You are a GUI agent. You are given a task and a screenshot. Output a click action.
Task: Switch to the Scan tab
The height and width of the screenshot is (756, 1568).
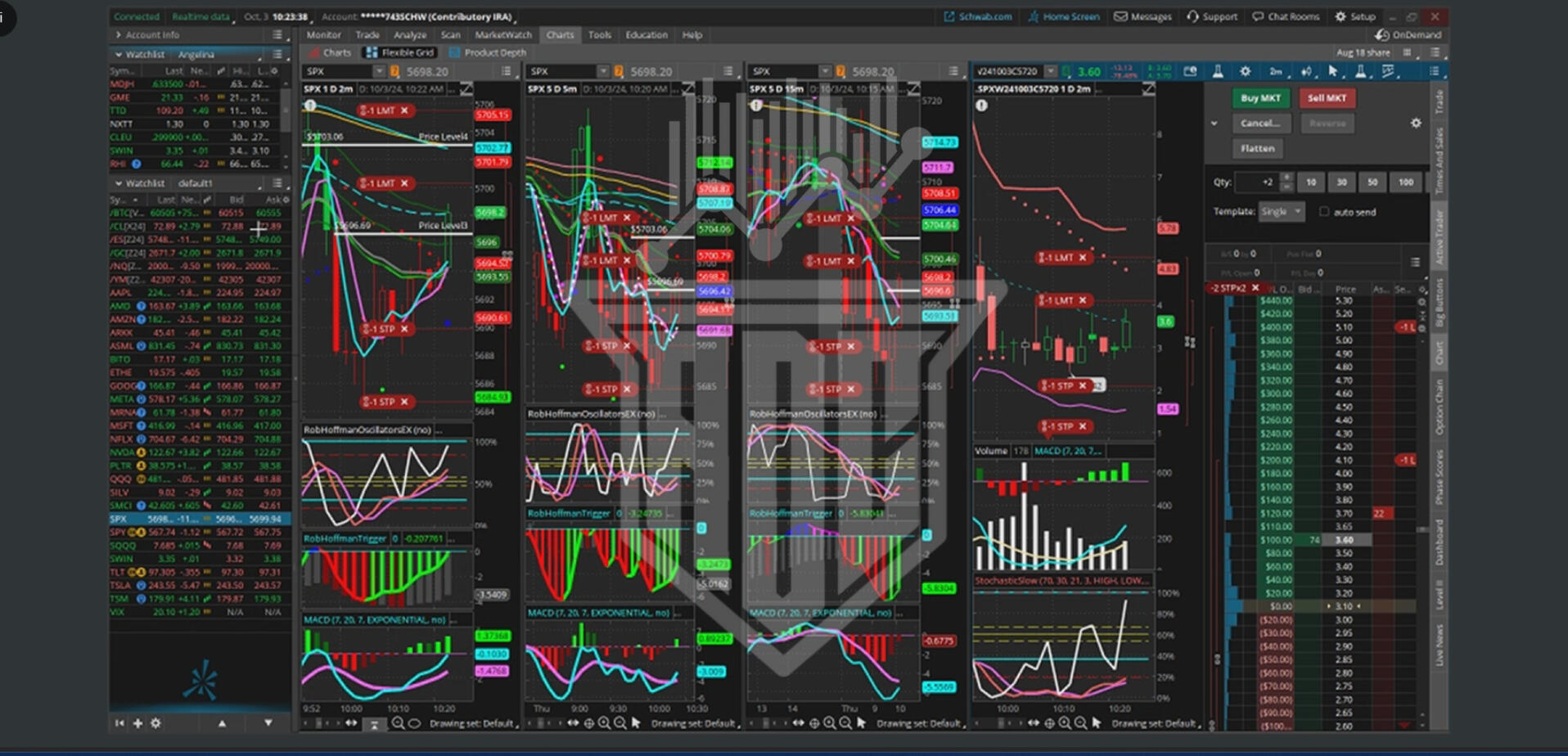(x=451, y=34)
